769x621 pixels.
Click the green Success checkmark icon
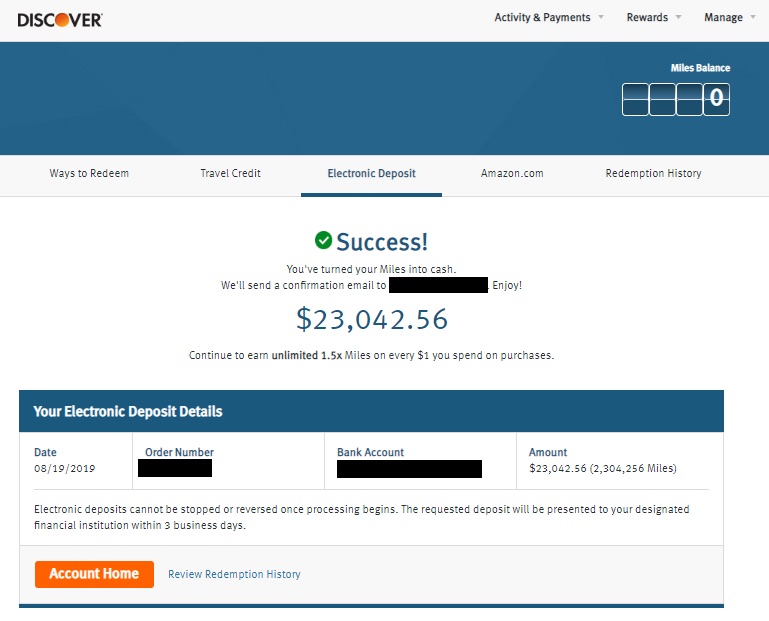[x=323, y=240]
